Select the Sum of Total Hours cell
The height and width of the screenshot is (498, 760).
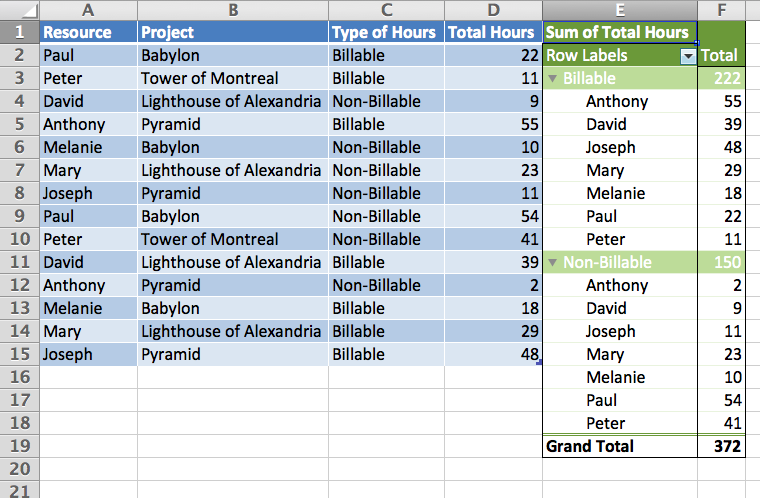tap(620, 32)
